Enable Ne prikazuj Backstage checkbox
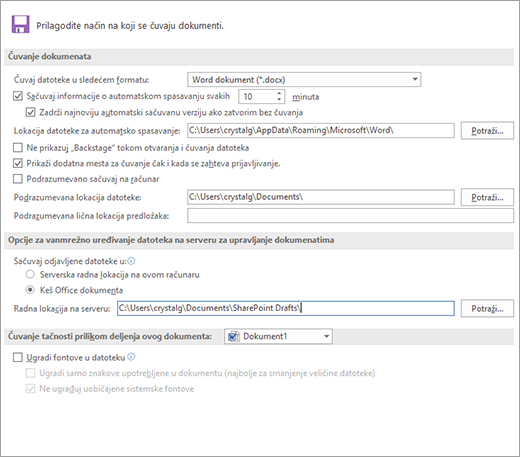This screenshot has width=520, height=457. [x=18, y=147]
